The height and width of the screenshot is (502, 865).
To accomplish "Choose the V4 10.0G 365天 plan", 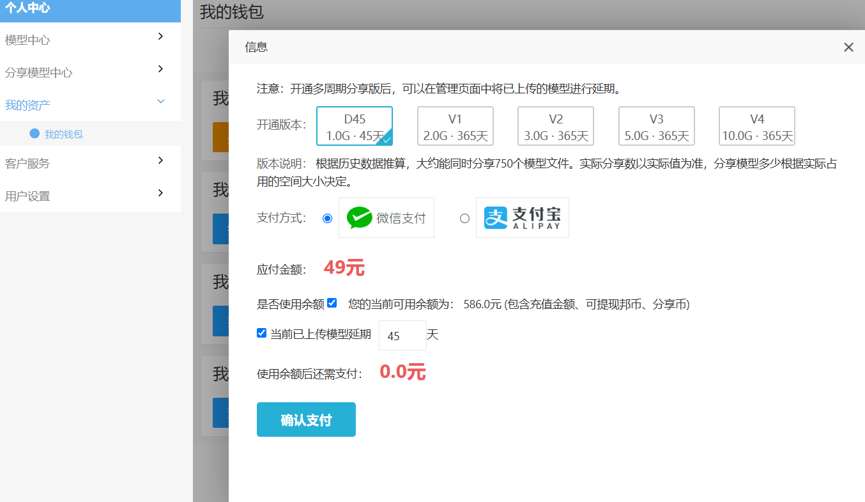I will [x=757, y=126].
